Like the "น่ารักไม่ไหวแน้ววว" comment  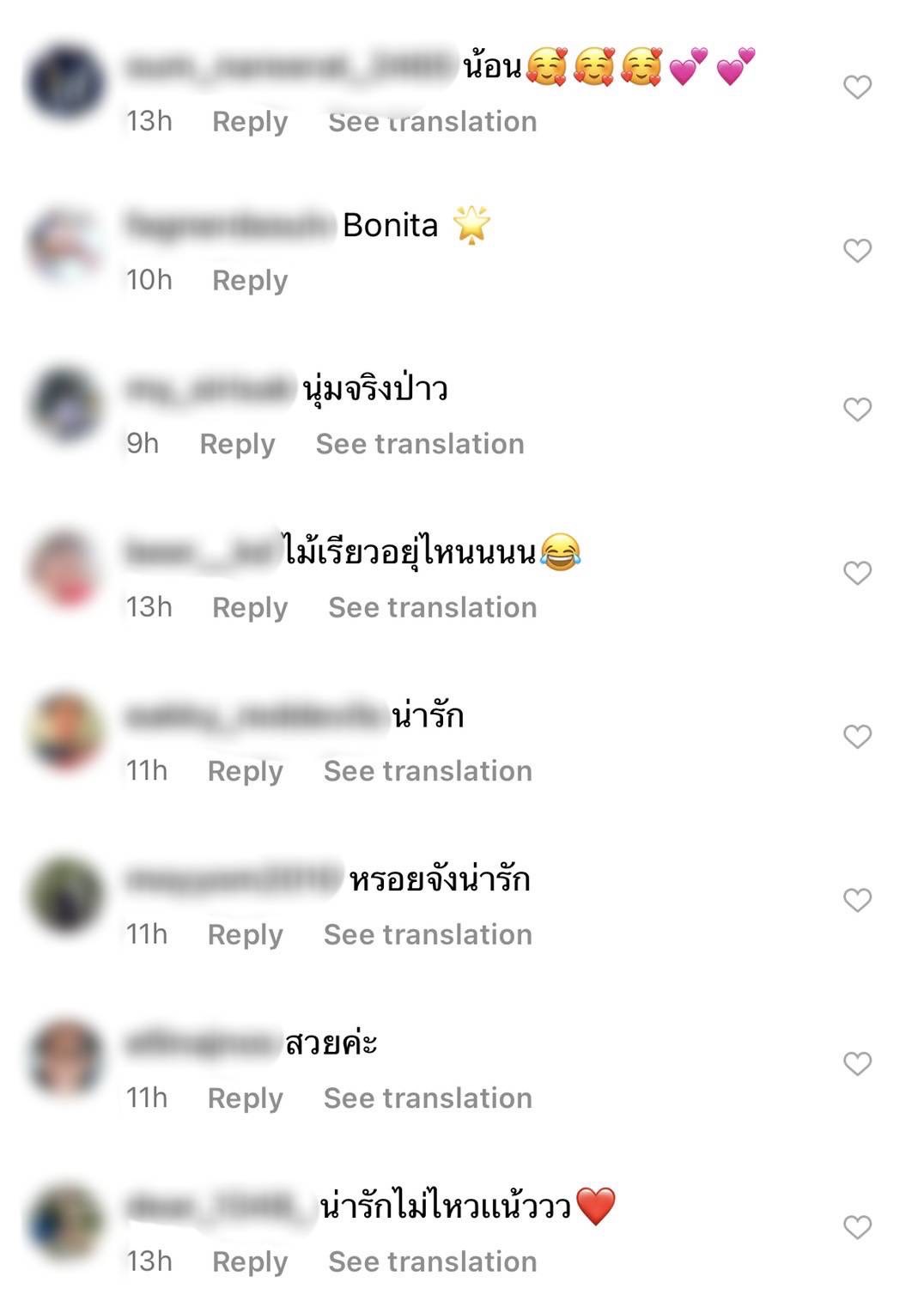click(857, 1227)
